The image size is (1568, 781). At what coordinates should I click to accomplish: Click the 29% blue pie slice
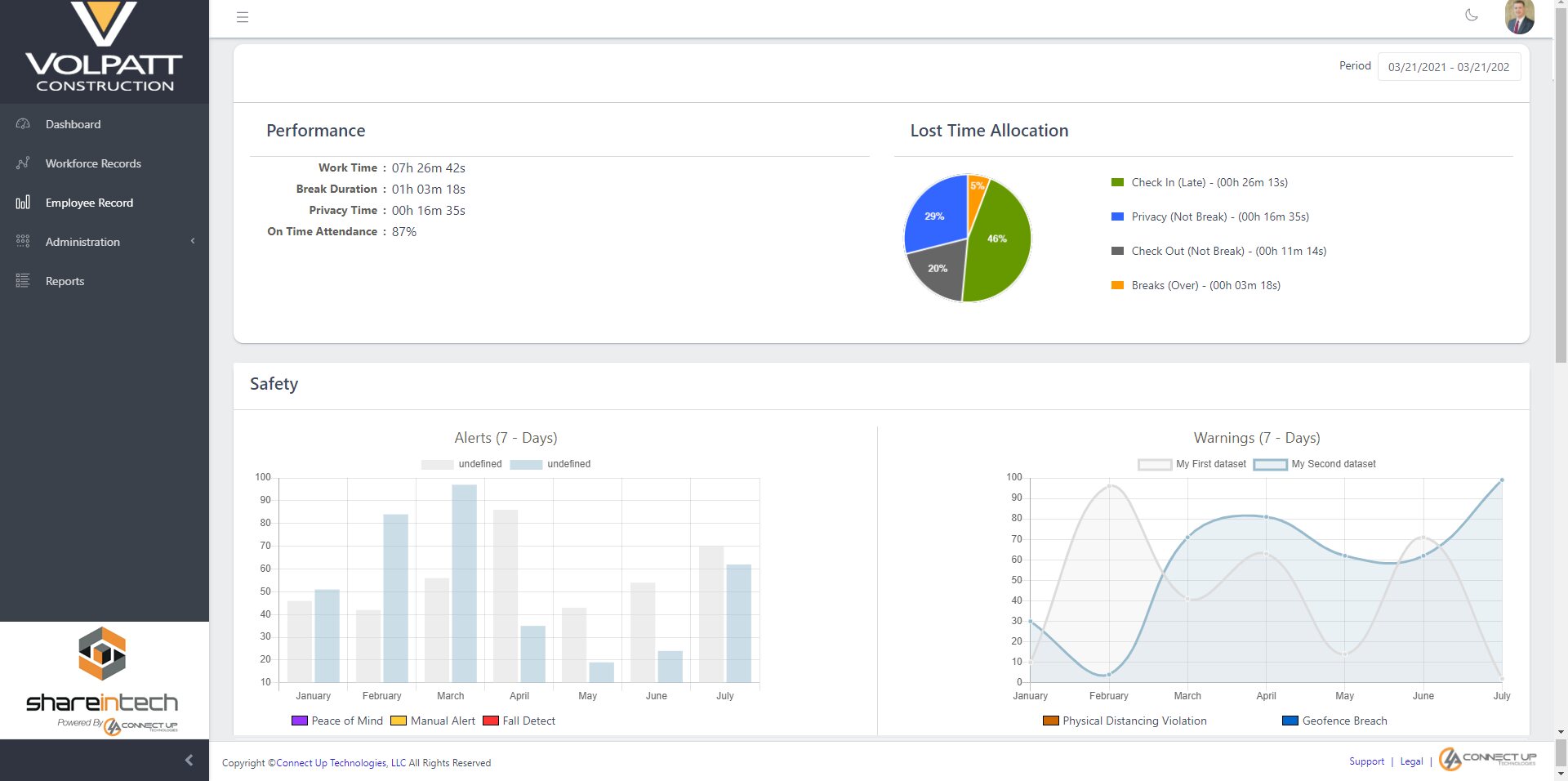(x=933, y=214)
